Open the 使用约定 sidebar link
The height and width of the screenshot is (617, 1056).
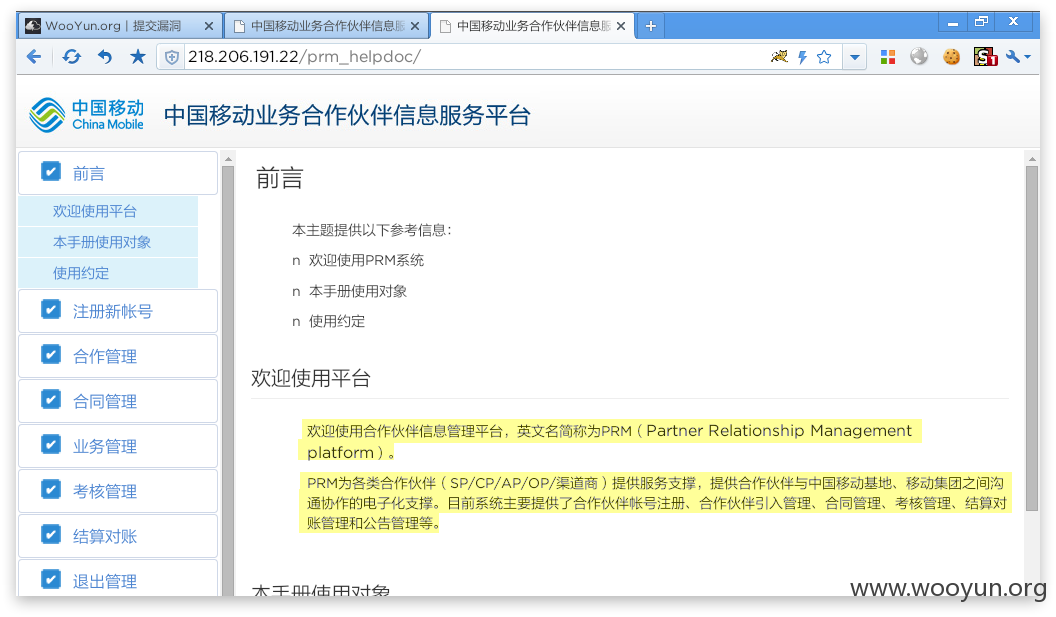108,273
